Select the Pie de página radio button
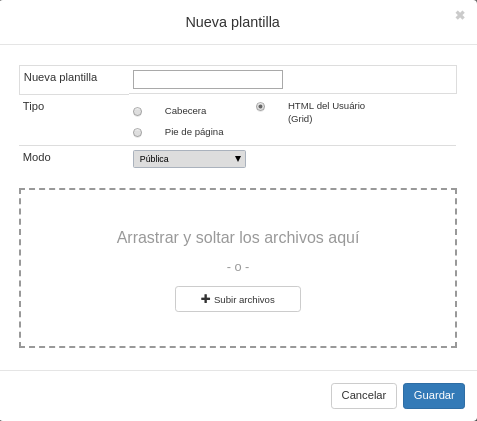 pos(137,132)
